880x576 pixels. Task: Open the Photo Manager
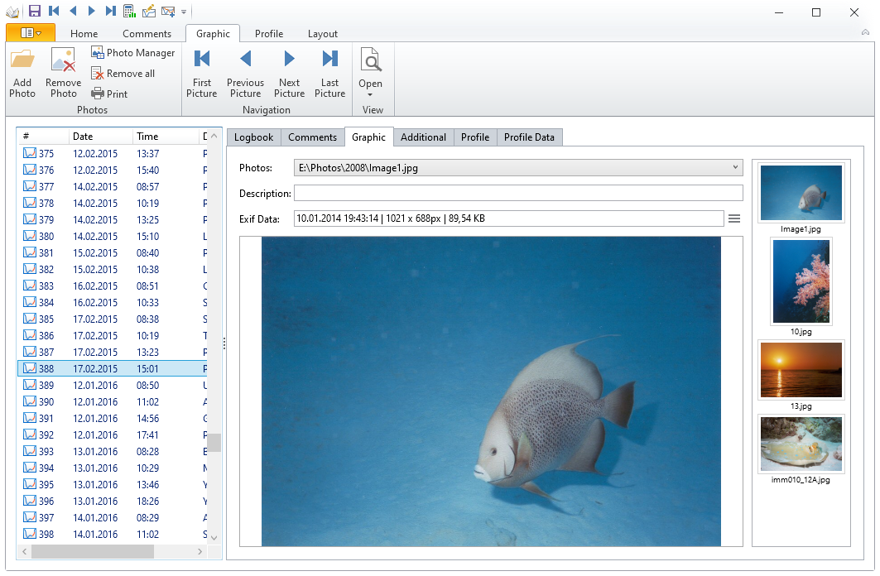click(x=133, y=53)
